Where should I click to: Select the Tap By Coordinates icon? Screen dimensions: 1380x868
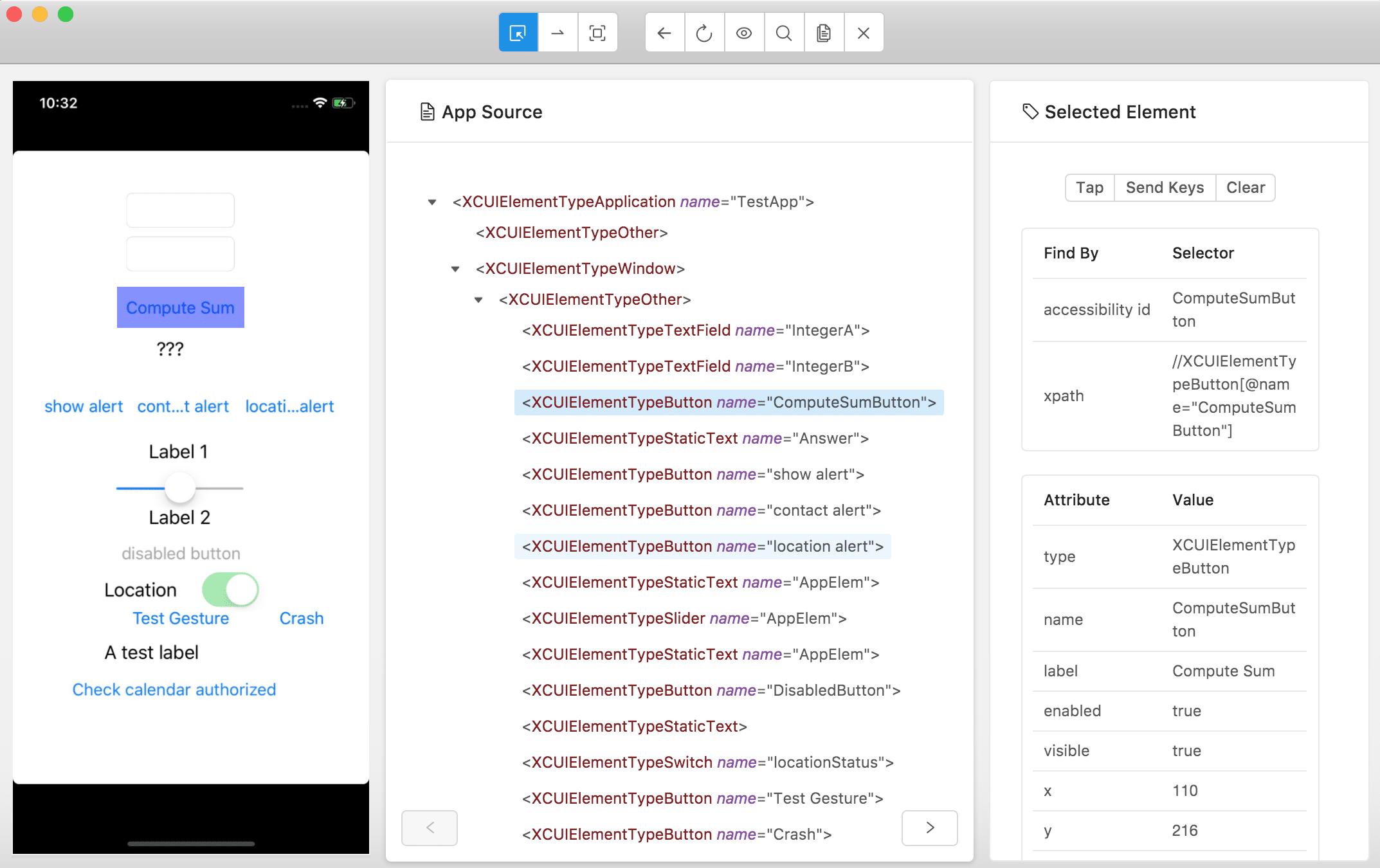coord(597,32)
